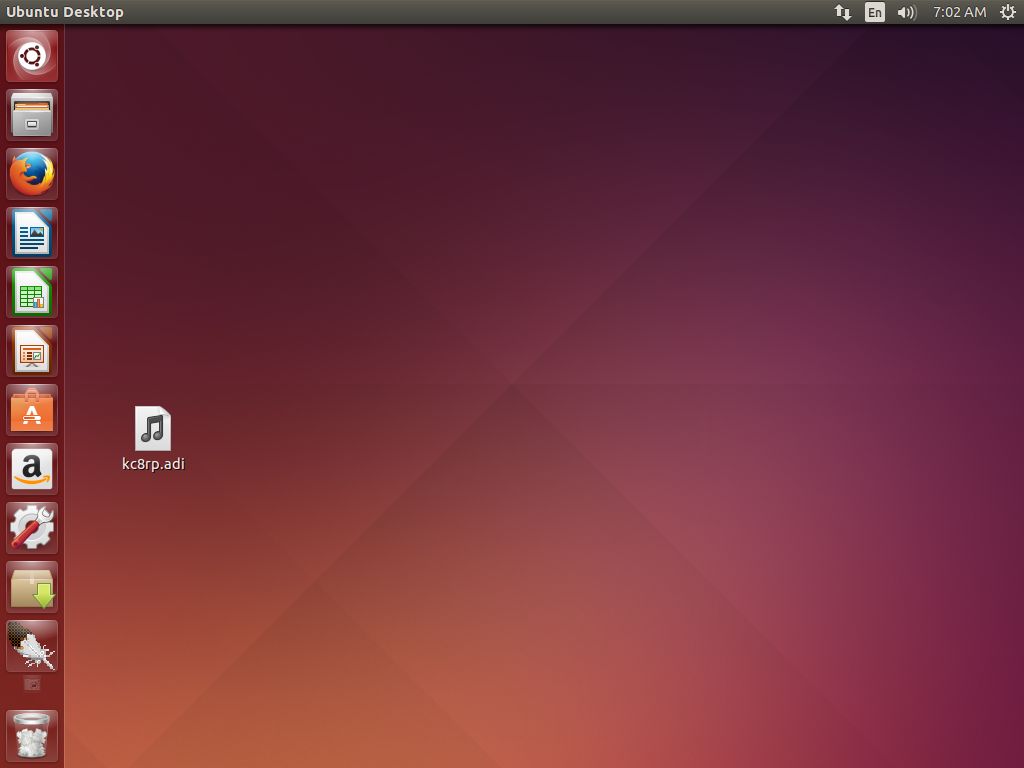Open the system power gear menu
1024x768 pixels.
click(x=1008, y=12)
